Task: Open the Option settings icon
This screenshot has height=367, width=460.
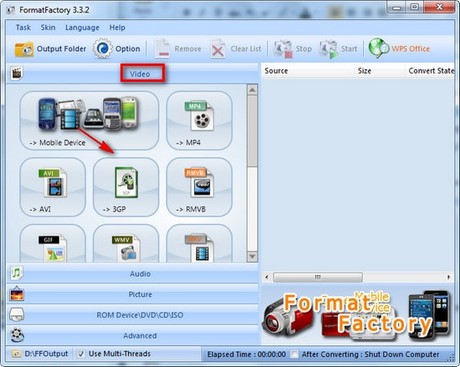Action: click(x=102, y=49)
